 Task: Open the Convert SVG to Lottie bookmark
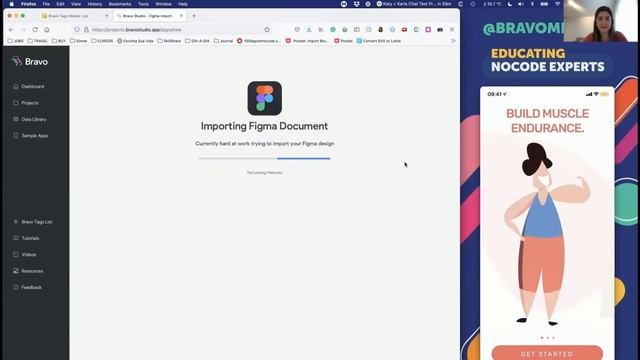click(x=379, y=41)
